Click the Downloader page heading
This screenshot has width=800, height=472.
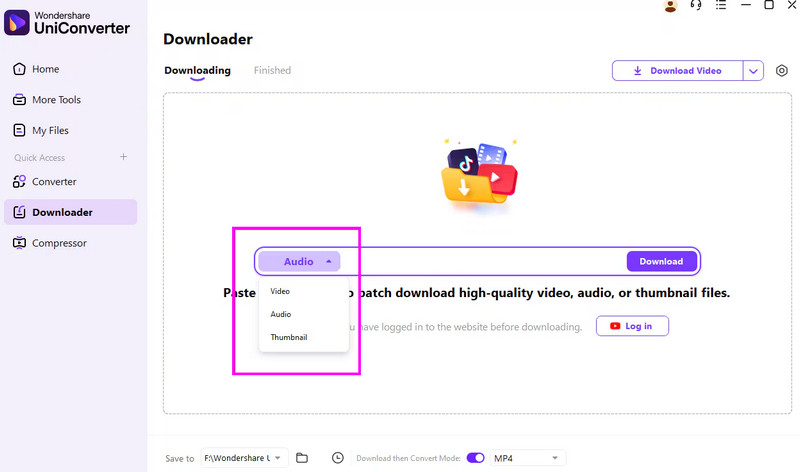click(x=208, y=39)
